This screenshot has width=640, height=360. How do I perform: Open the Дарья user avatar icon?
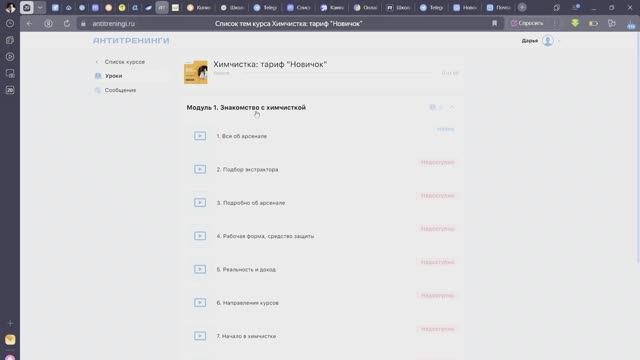(548, 41)
